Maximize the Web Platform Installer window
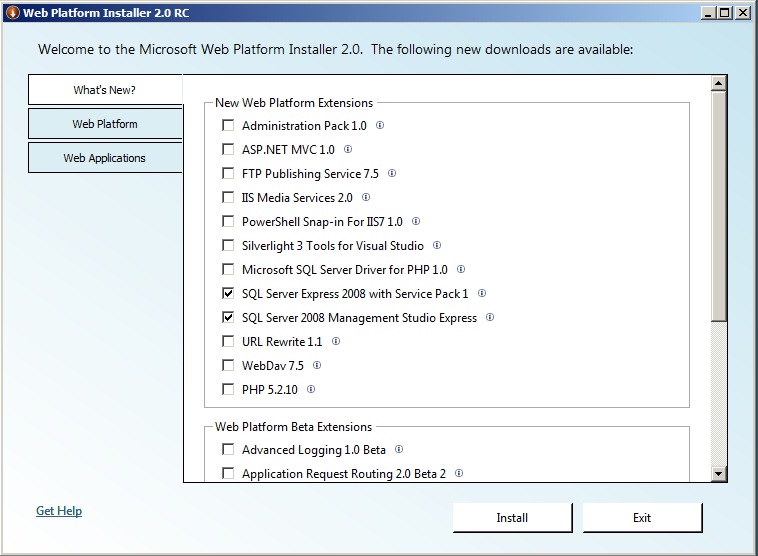 pos(725,13)
